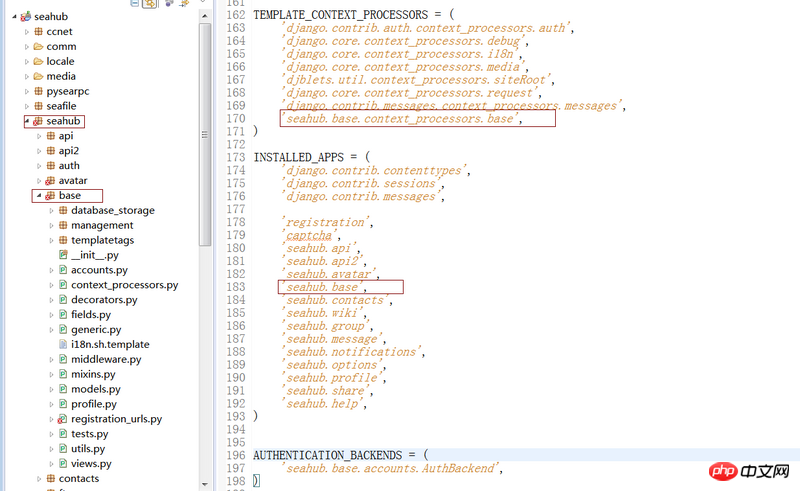Image resolution: width=800 pixels, height=491 pixels.
Task: Click the context_processors.py file icon
Action: click(62, 285)
